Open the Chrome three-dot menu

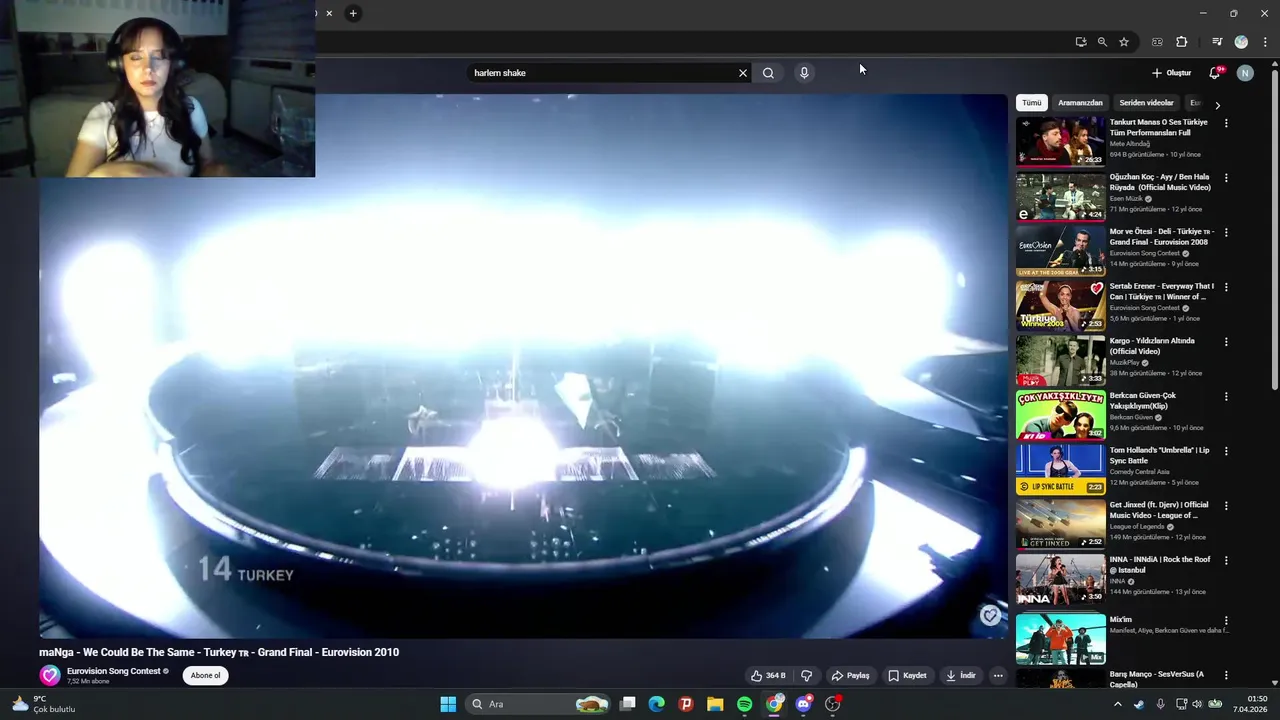1265,42
